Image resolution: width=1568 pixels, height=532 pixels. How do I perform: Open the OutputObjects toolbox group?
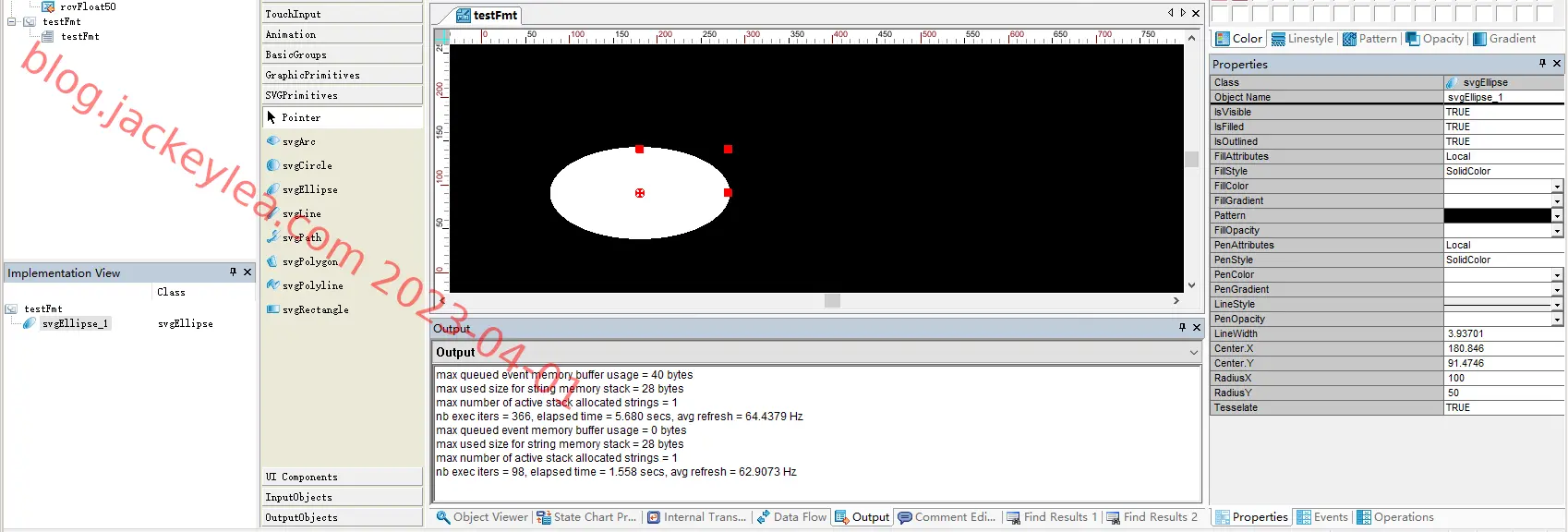(342, 517)
